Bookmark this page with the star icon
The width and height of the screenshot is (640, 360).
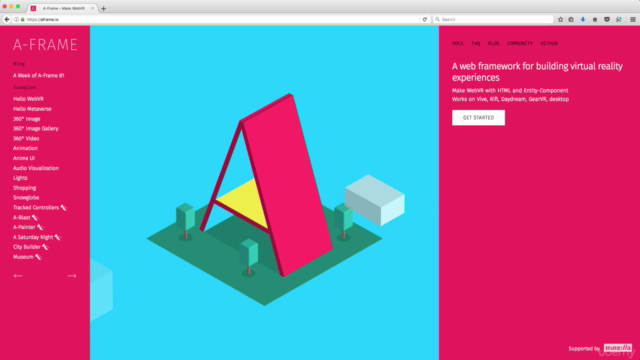coord(560,19)
